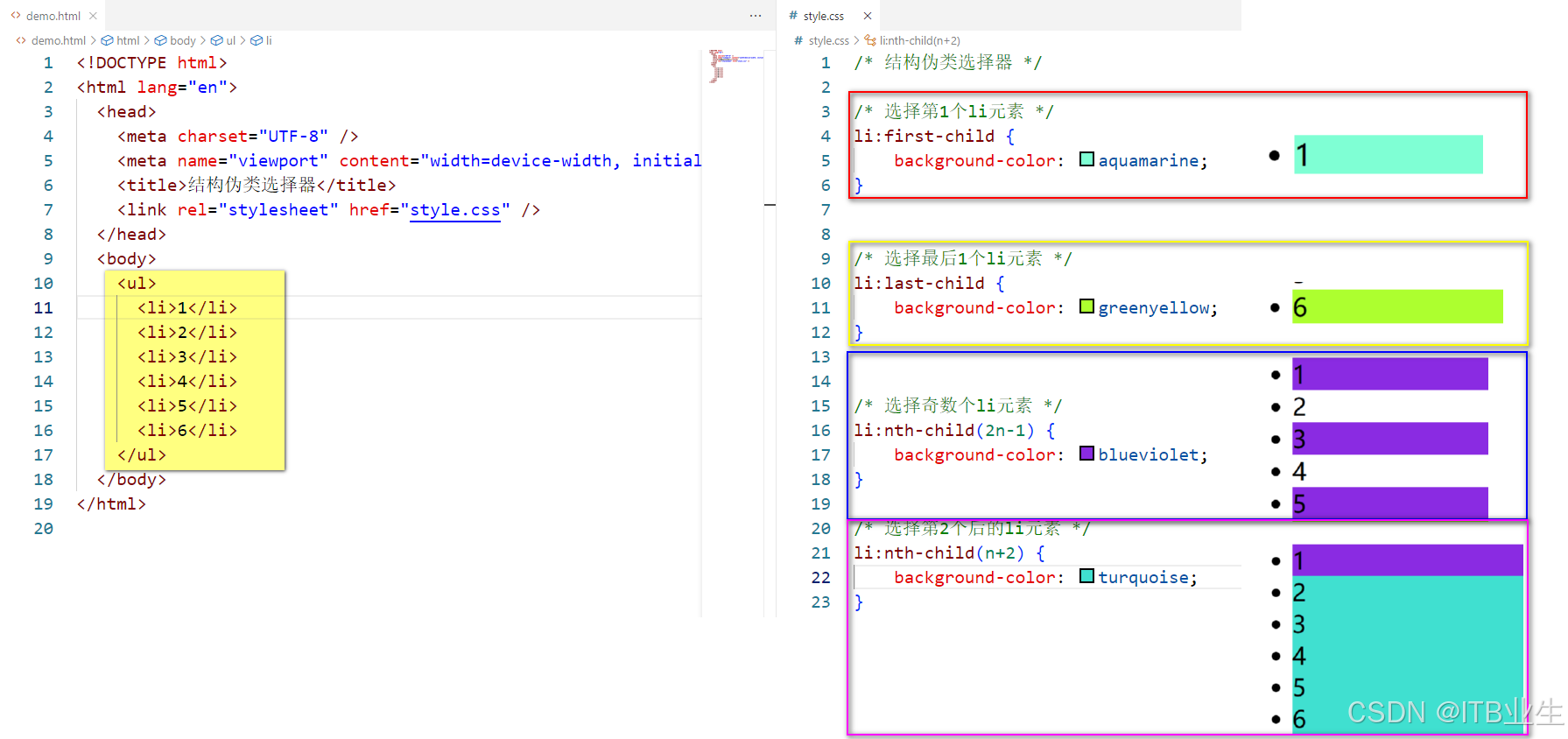Screen dimensions: 1568x739
Task: Click line number 11 in demo.html
Action: pyautogui.click(x=43, y=308)
